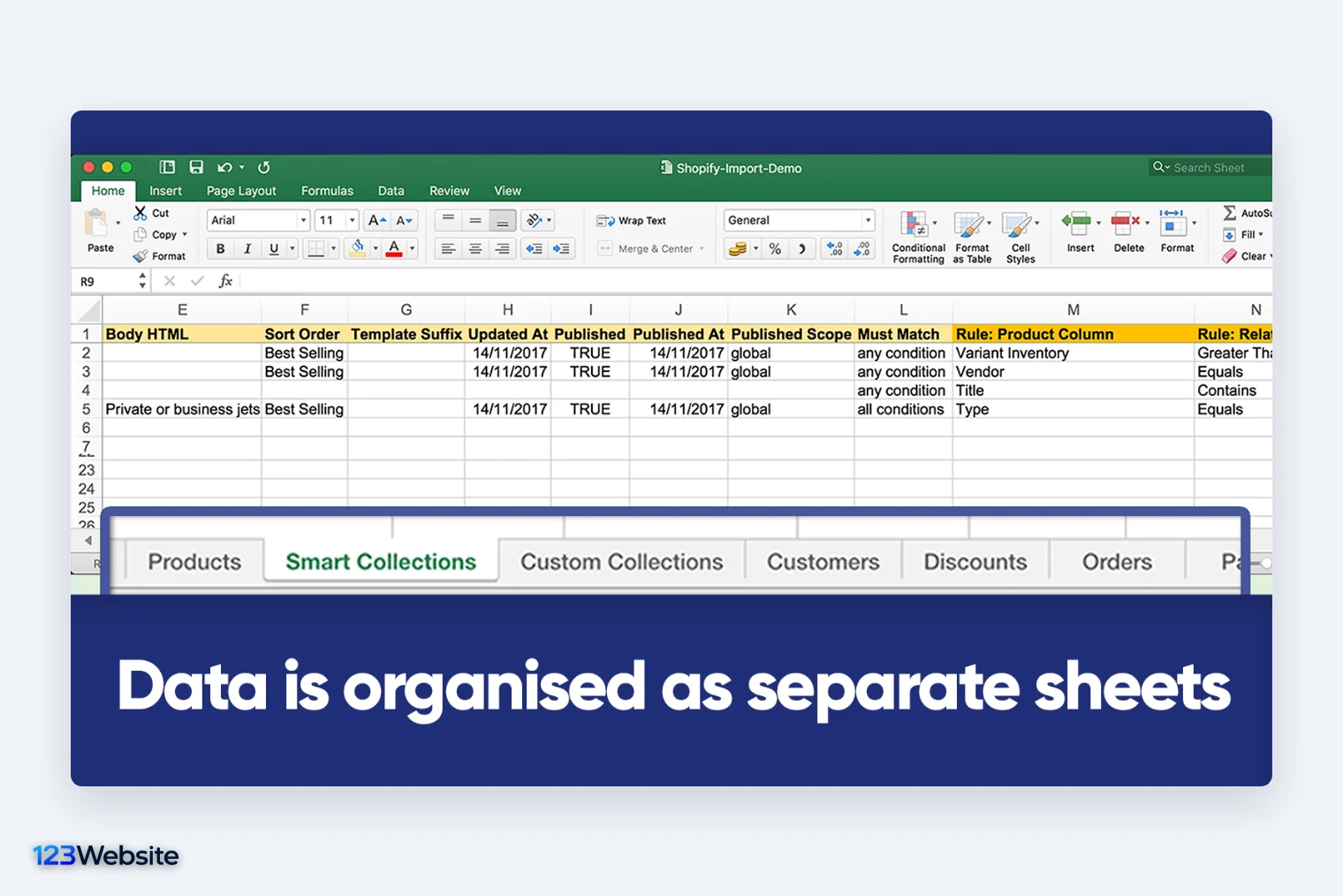Open the font size 11 dropdown
The height and width of the screenshot is (896, 1343).
(352, 221)
